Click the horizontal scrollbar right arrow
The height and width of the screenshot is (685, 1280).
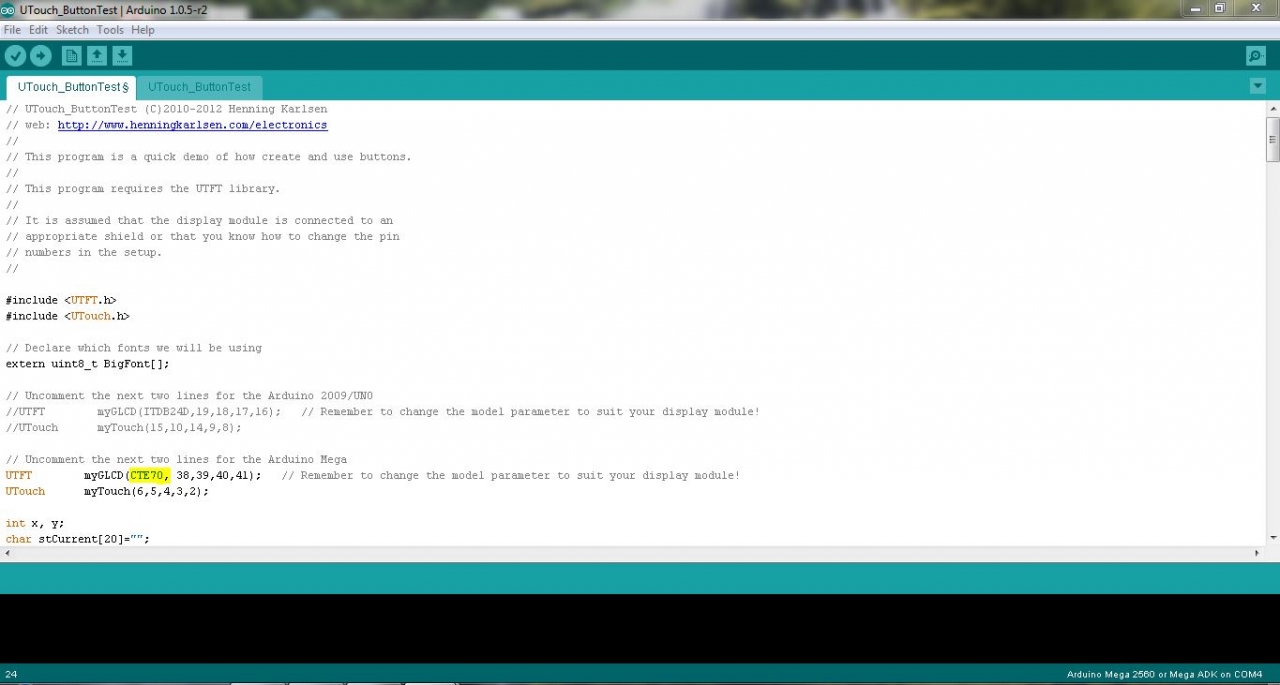pos(1257,553)
